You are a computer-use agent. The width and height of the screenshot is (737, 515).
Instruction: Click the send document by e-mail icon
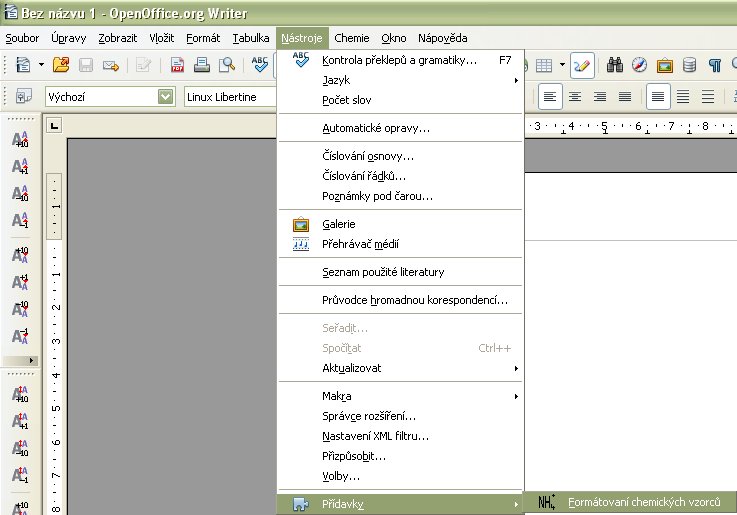click(110, 65)
